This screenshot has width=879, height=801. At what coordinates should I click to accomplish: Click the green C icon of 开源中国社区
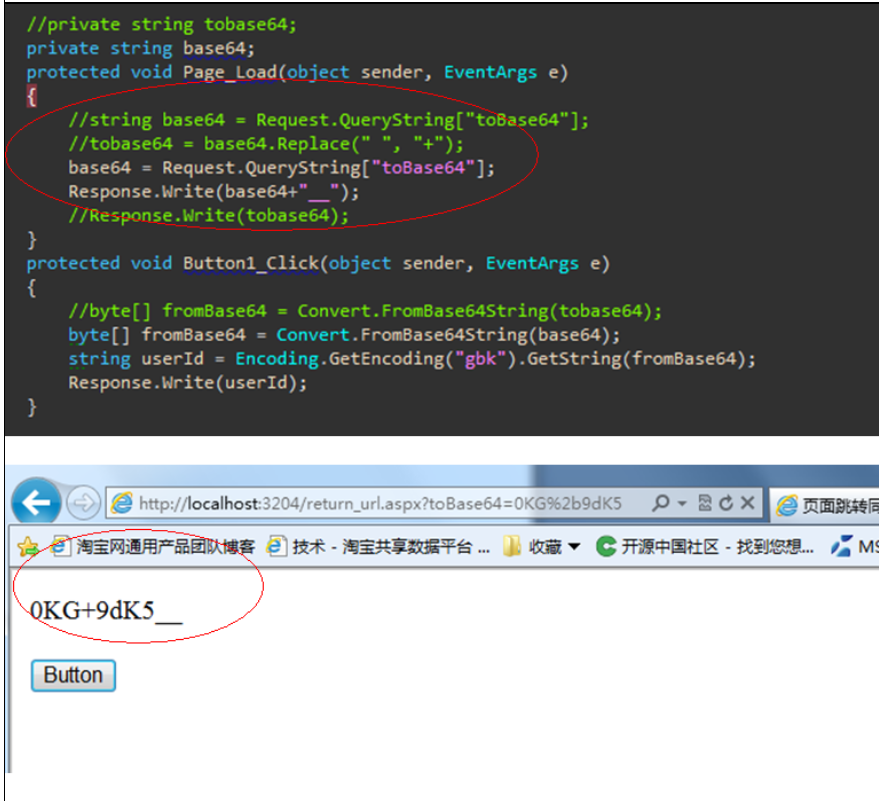click(x=606, y=547)
